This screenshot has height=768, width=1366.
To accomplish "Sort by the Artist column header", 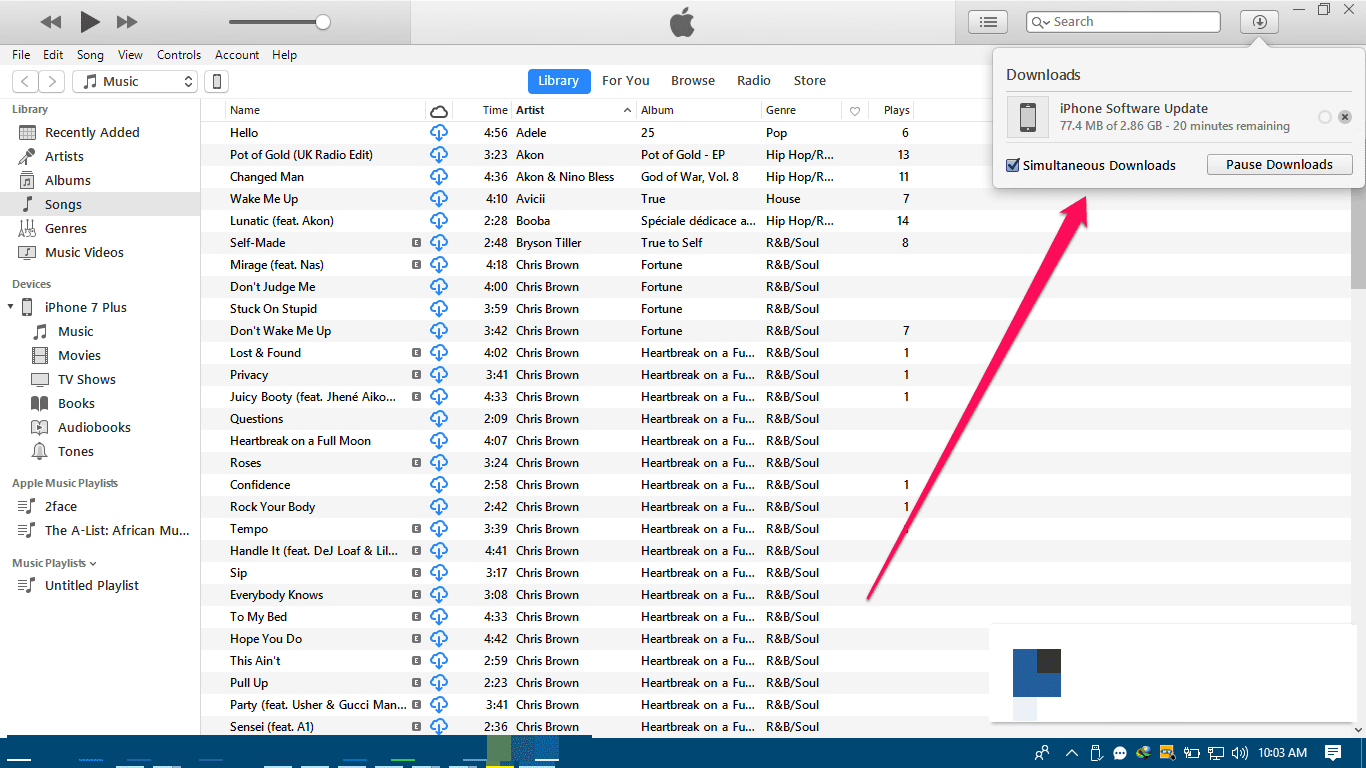I will [x=574, y=110].
